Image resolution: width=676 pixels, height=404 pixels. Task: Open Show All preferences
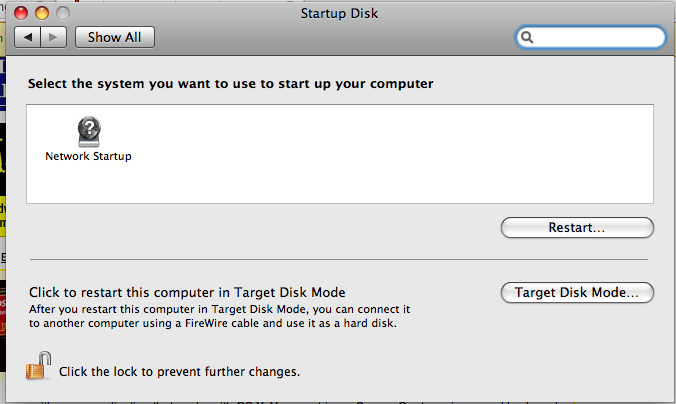[x=115, y=38]
